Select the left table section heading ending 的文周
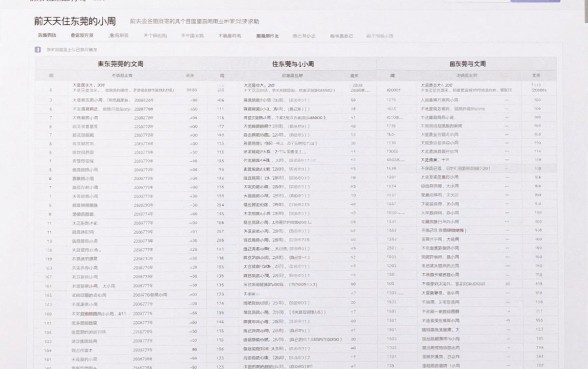 [120, 64]
